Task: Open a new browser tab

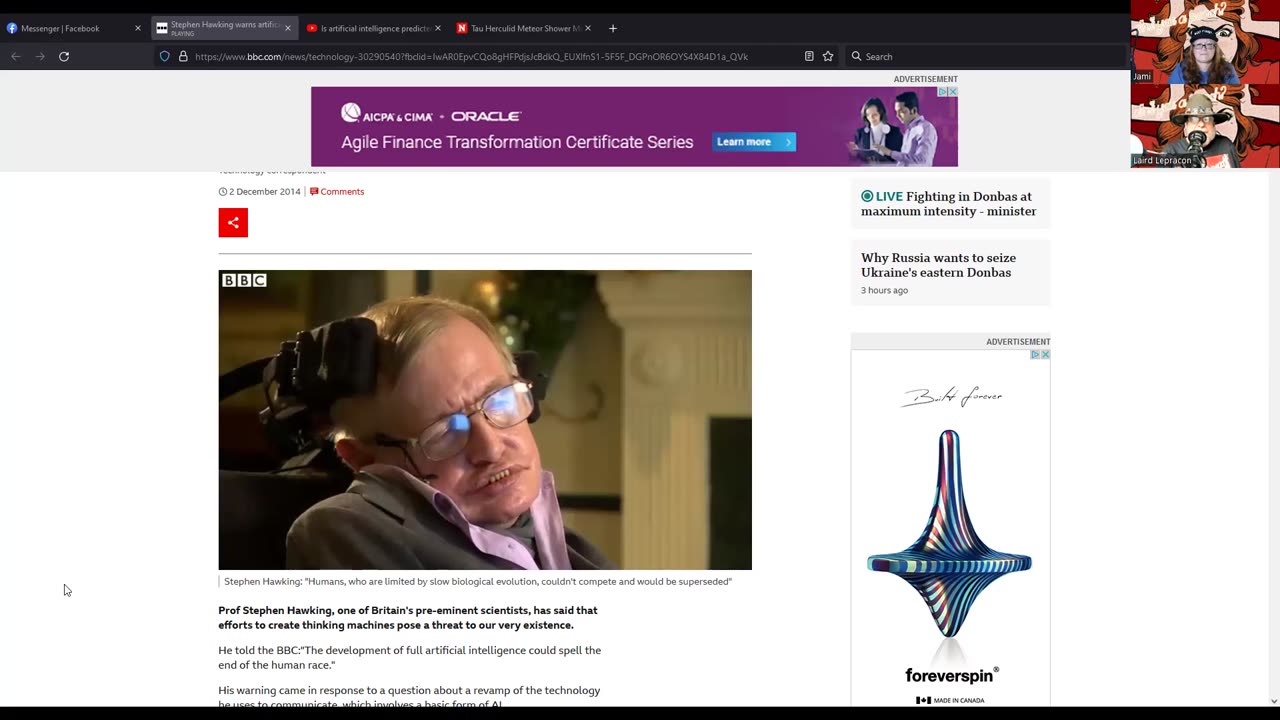Action: click(x=613, y=28)
